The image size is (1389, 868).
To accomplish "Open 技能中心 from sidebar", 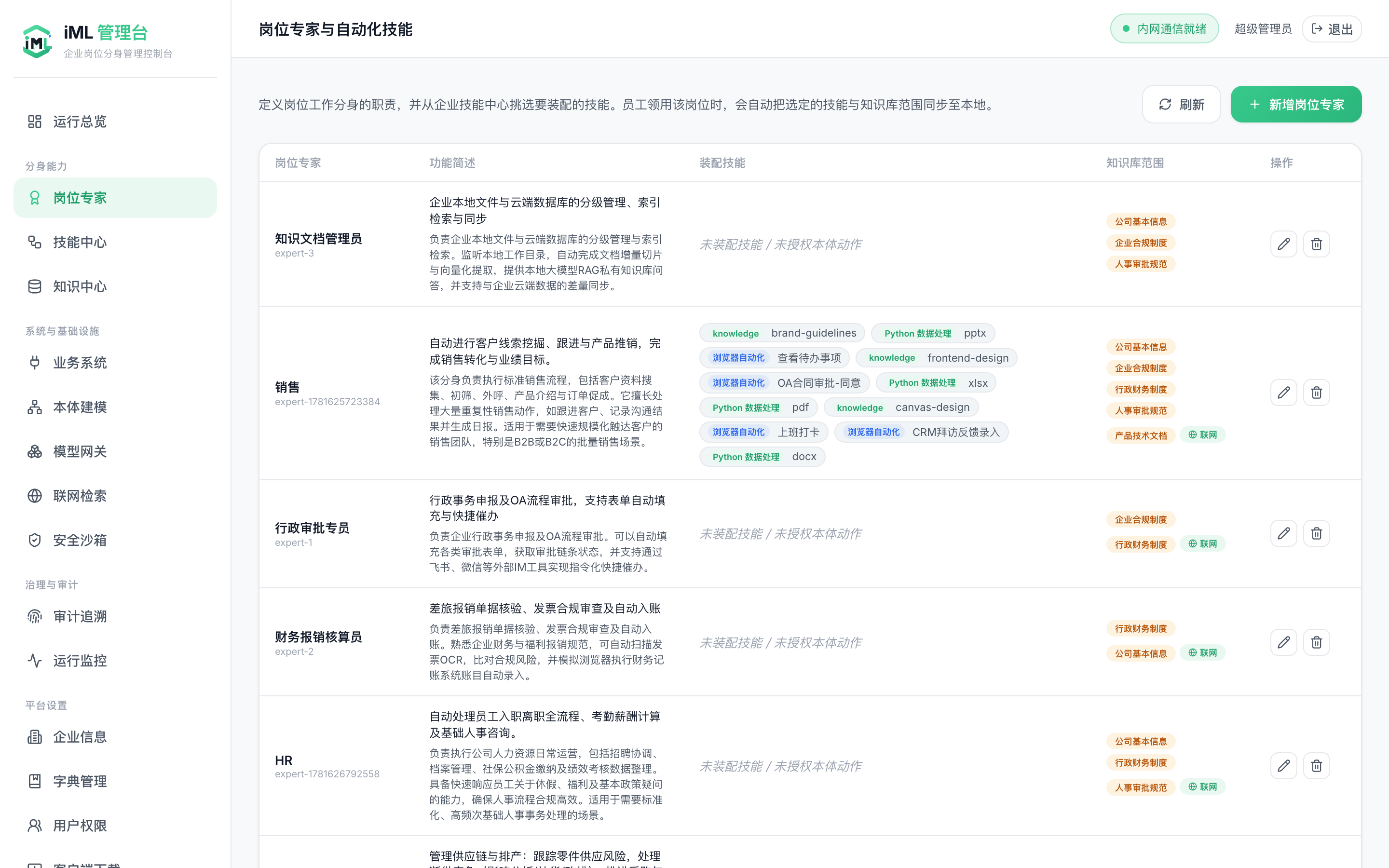I will click(115, 242).
